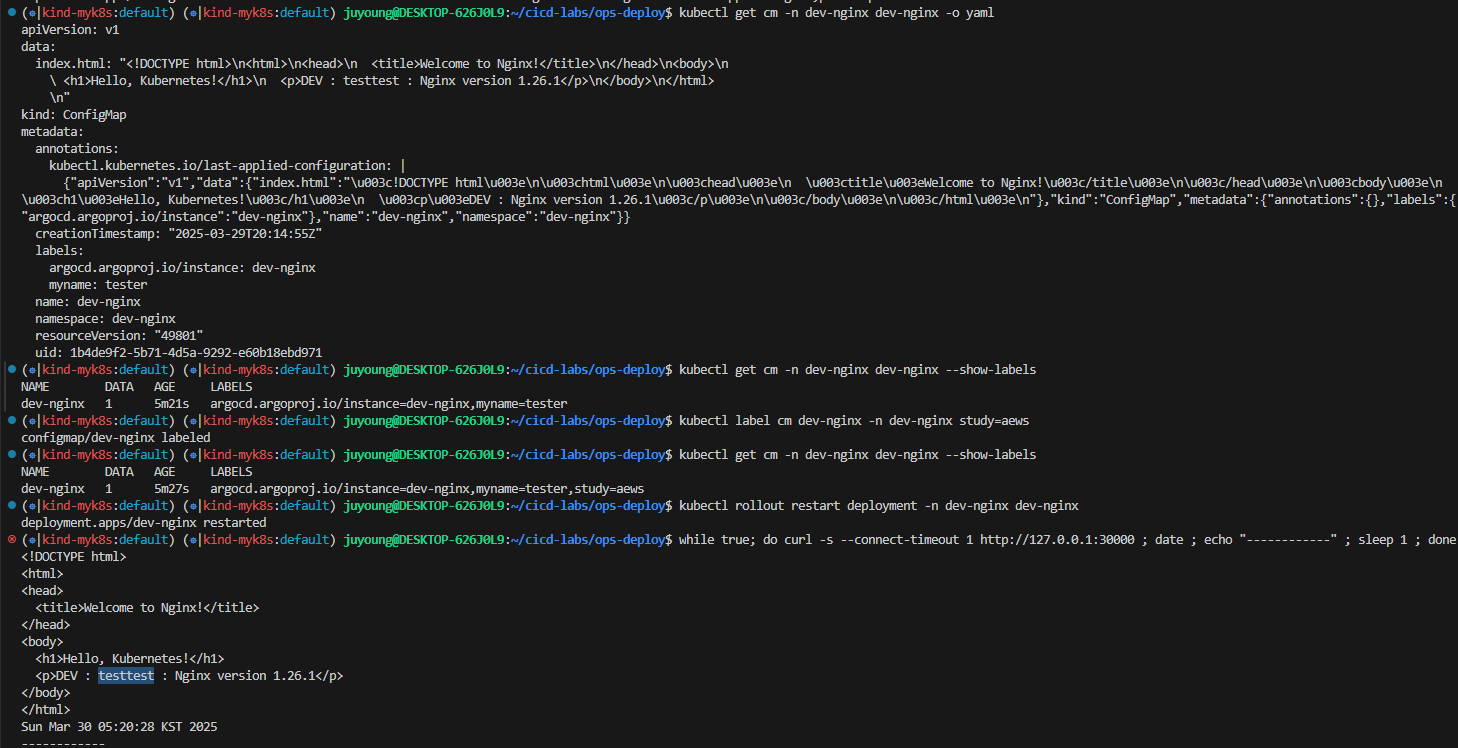Click 'argocd.argoproj.io/instance: dev-nginx' YAML label line
Viewport: 1458px width, 748px height.
pyautogui.click(x=182, y=268)
